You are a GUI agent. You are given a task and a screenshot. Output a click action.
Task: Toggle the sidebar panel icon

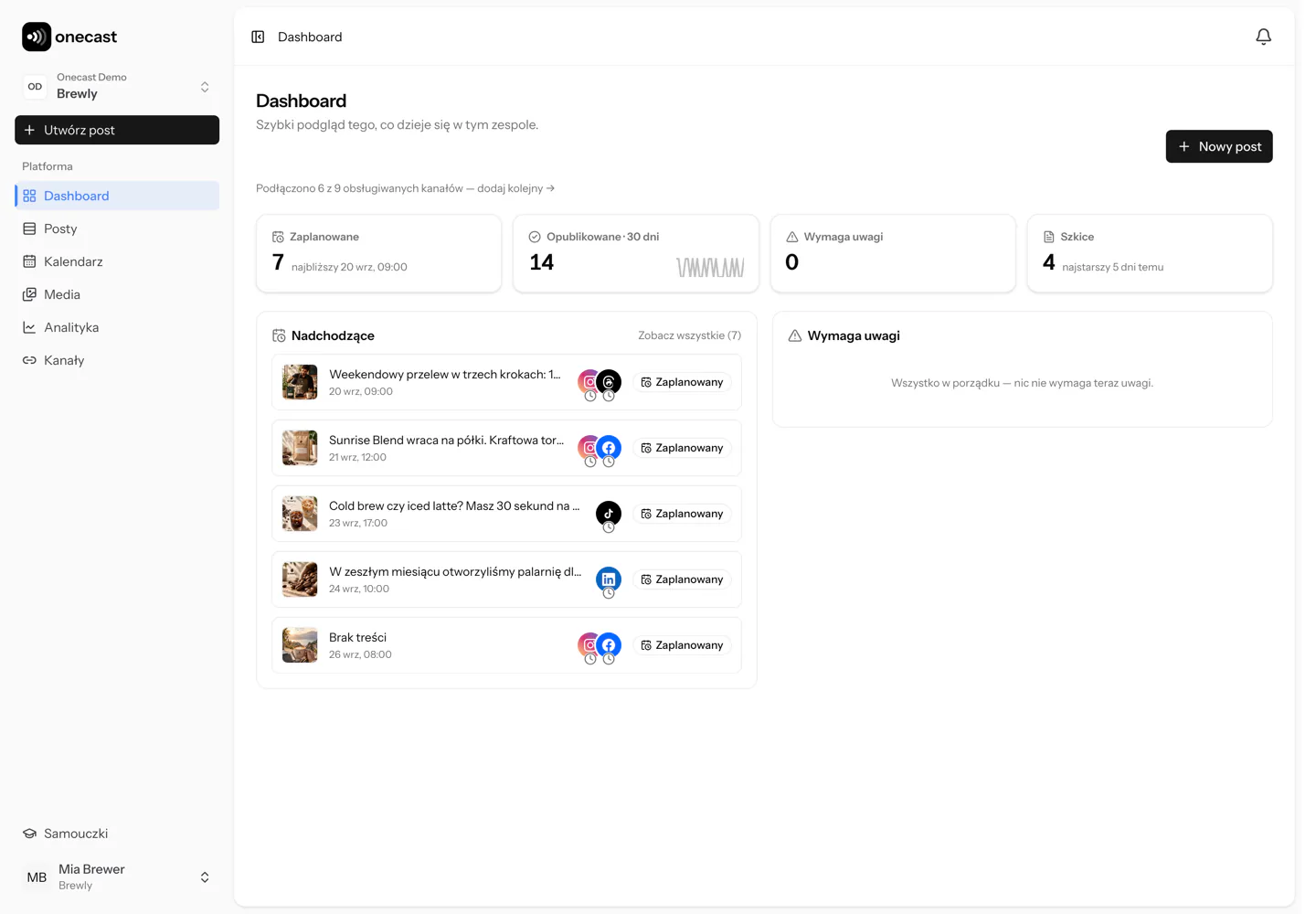[258, 37]
